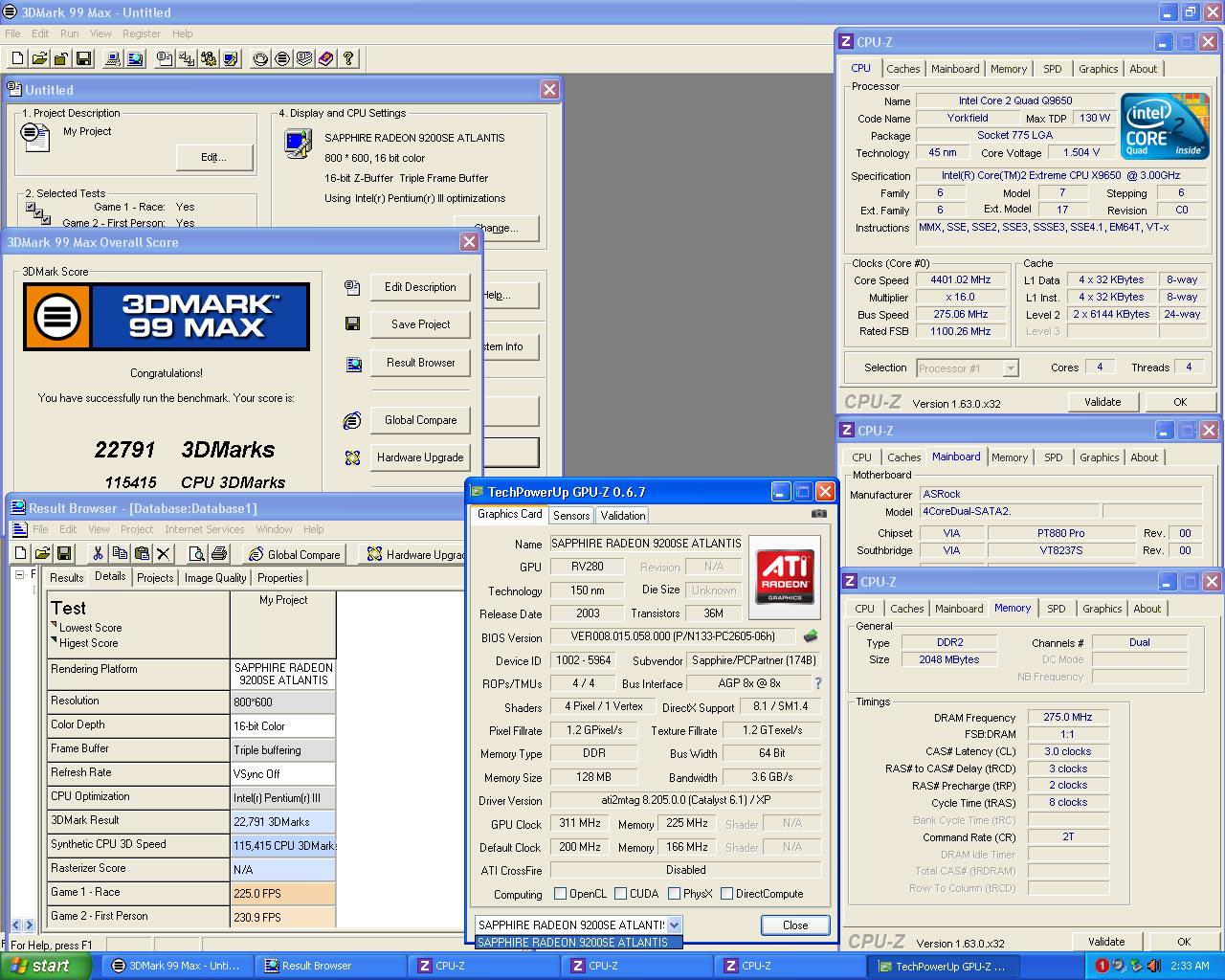
Task: Open SPD tab in the CPU-Z Memory window
Action: 1057,609
